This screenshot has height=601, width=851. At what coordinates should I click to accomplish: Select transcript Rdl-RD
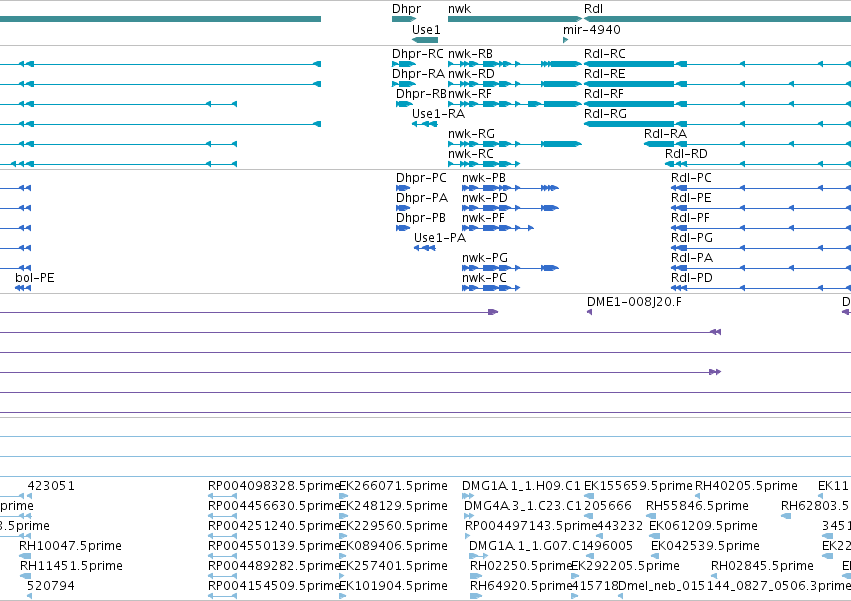(686, 154)
